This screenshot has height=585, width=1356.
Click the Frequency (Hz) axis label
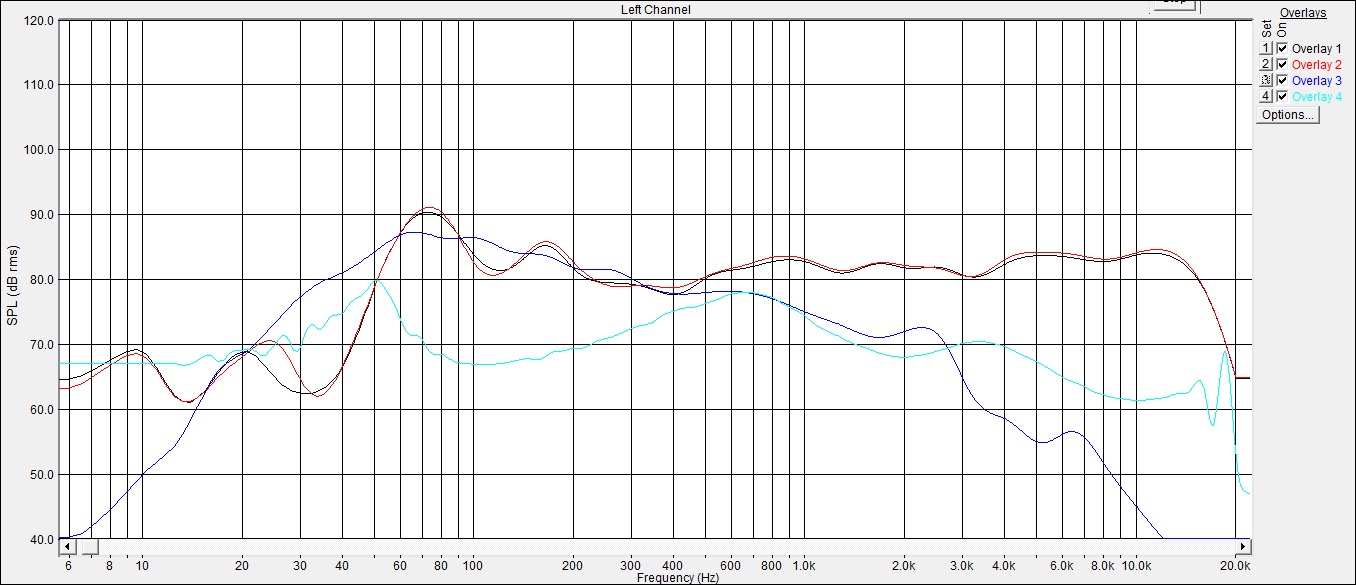(677, 577)
